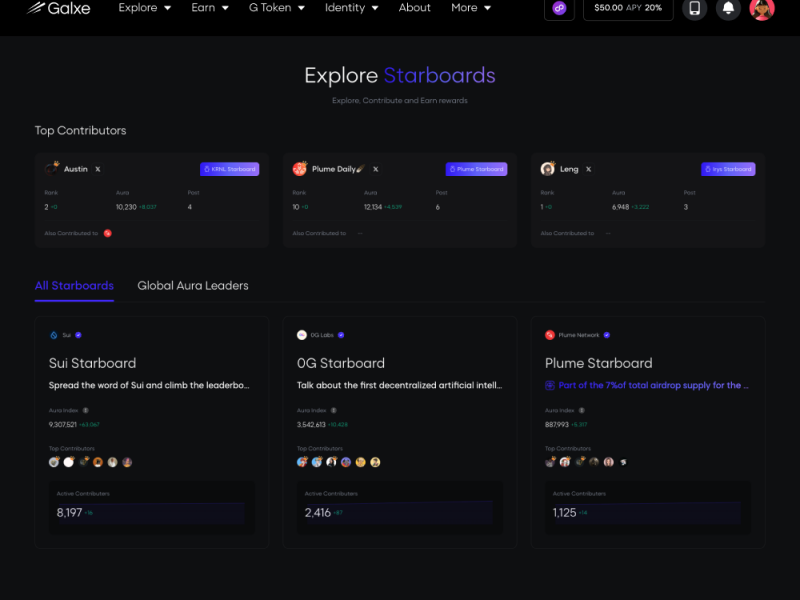The height and width of the screenshot is (600, 800).
Task: Click the Plume Daily contributor name
Action: click(338, 169)
